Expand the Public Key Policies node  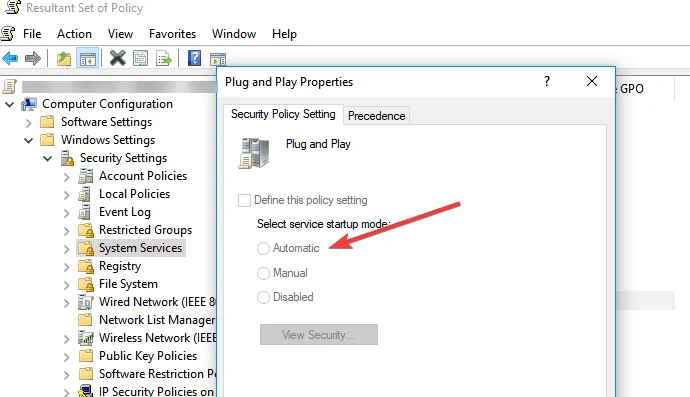coord(66,357)
